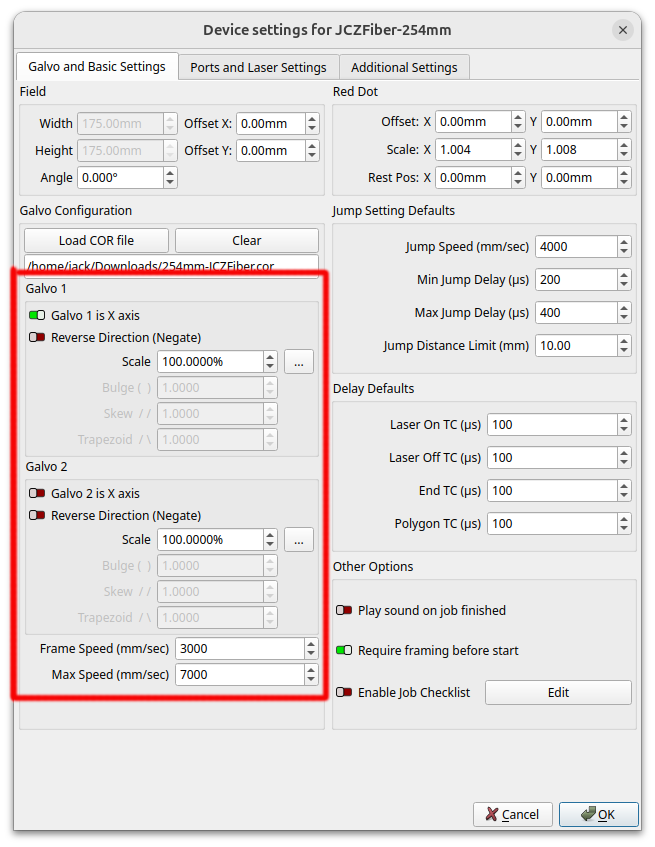Click the Clear button for galvo configuration
The width and height of the screenshot is (655, 847).
(246, 241)
